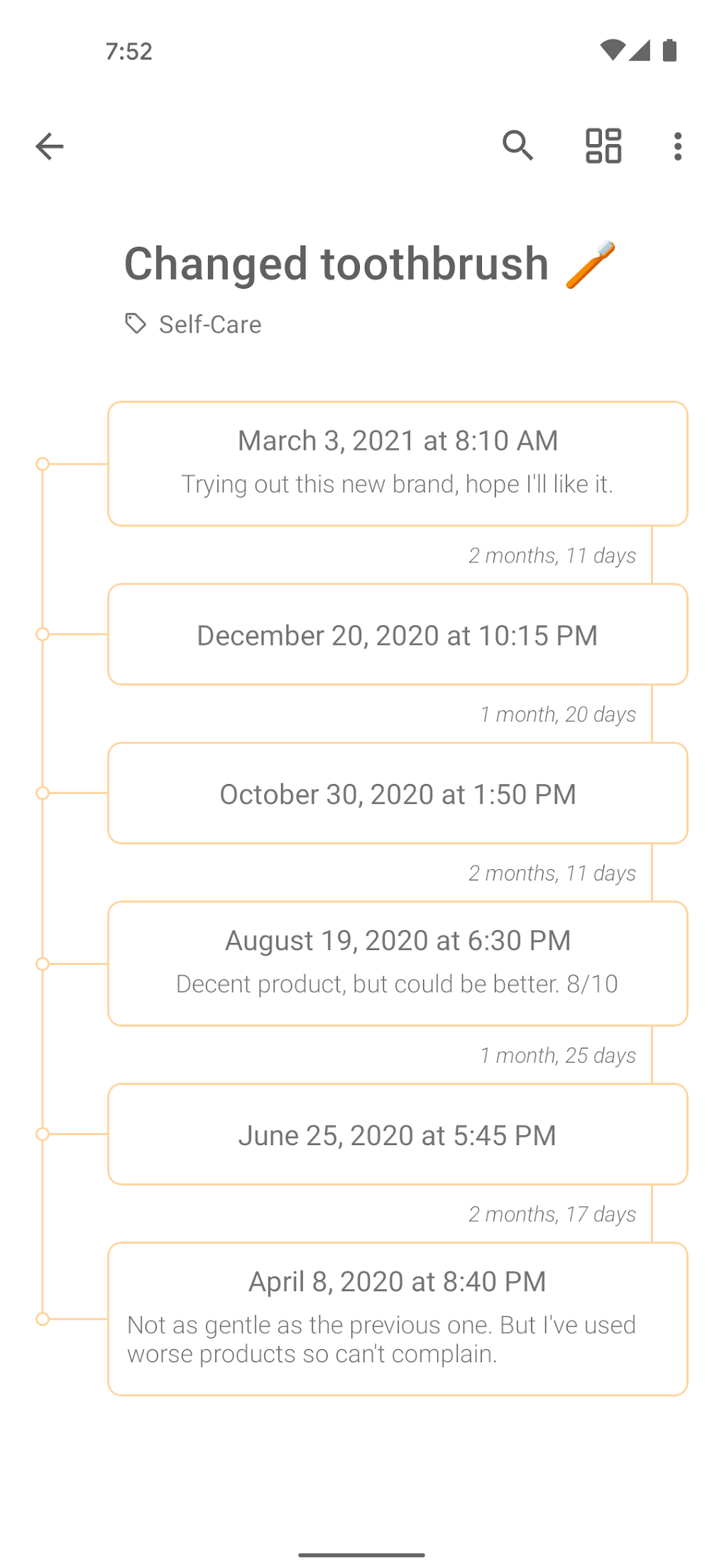Viewport: 724px width, 1568px height.
Task: Open the April 8, 2020 entry
Action: 397,1318
